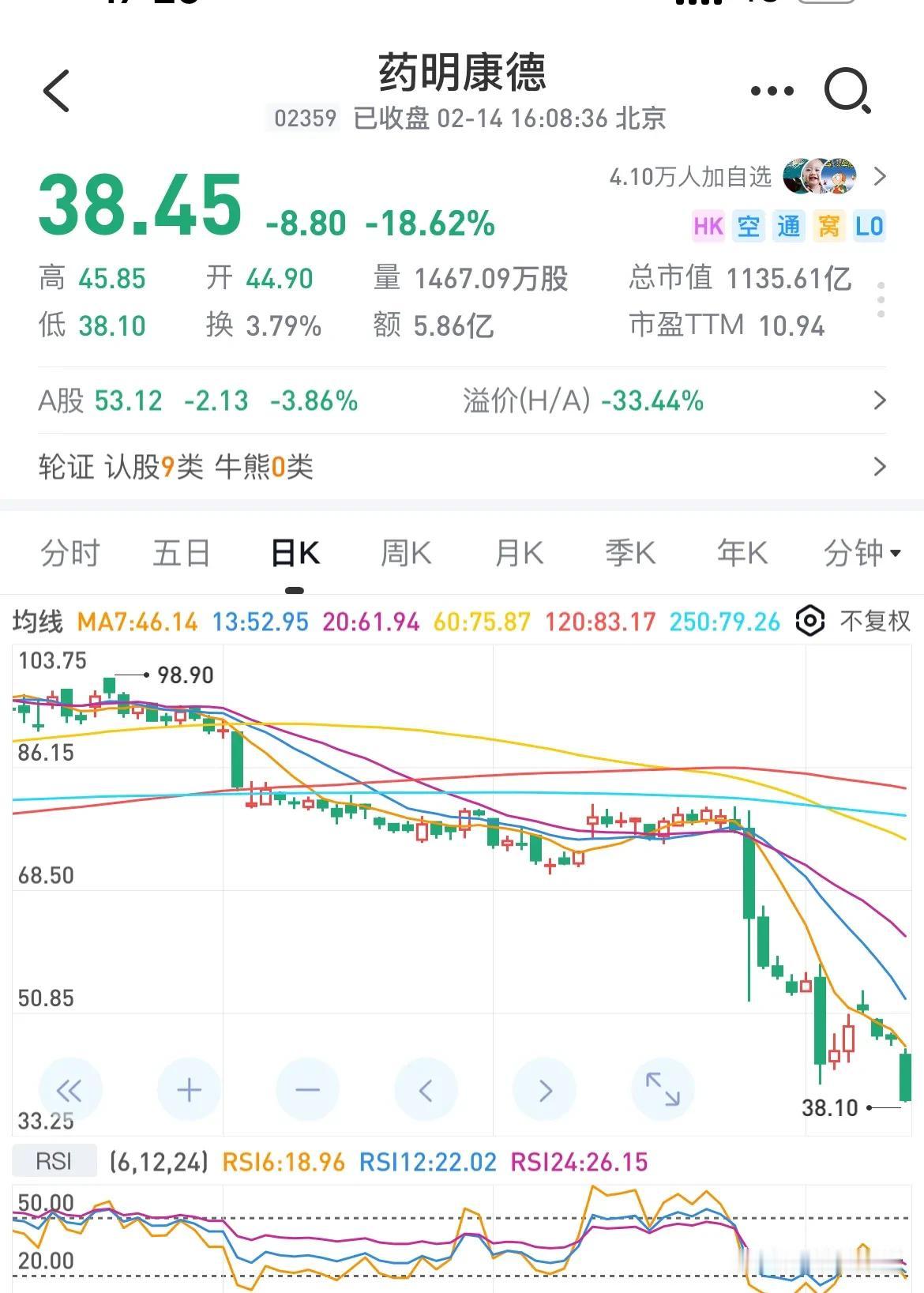924x1293 pixels.
Task: Tap the RSI24:26.15 indicator value
Action: click(580, 1162)
